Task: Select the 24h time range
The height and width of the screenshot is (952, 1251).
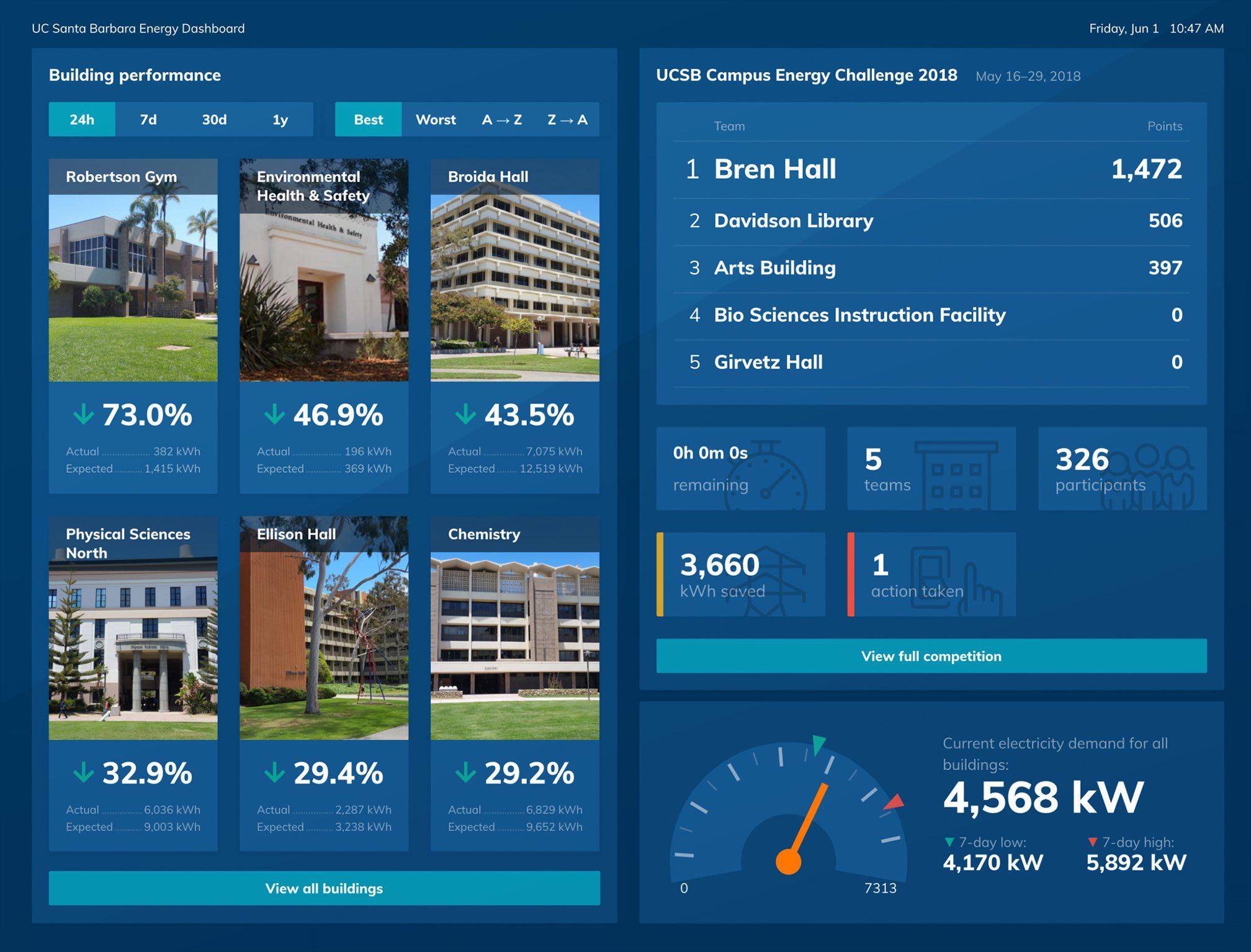Action: [x=82, y=119]
